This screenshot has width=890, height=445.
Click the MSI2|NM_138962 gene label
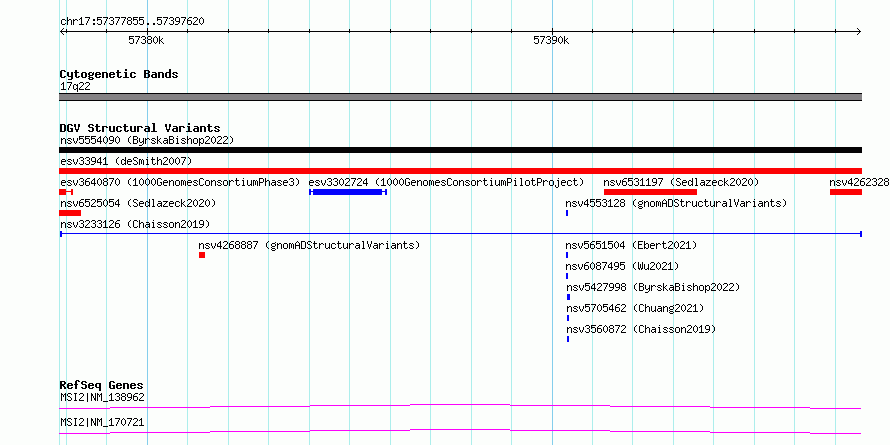tap(102, 398)
